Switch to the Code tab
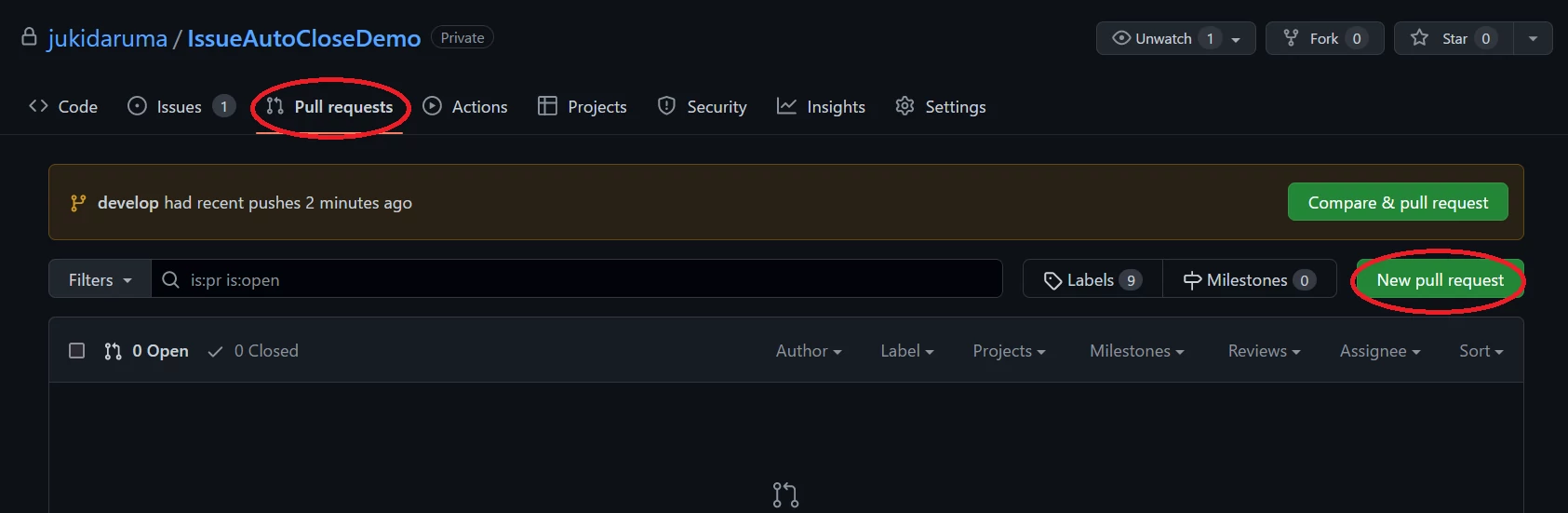 click(x=63, y=106)
